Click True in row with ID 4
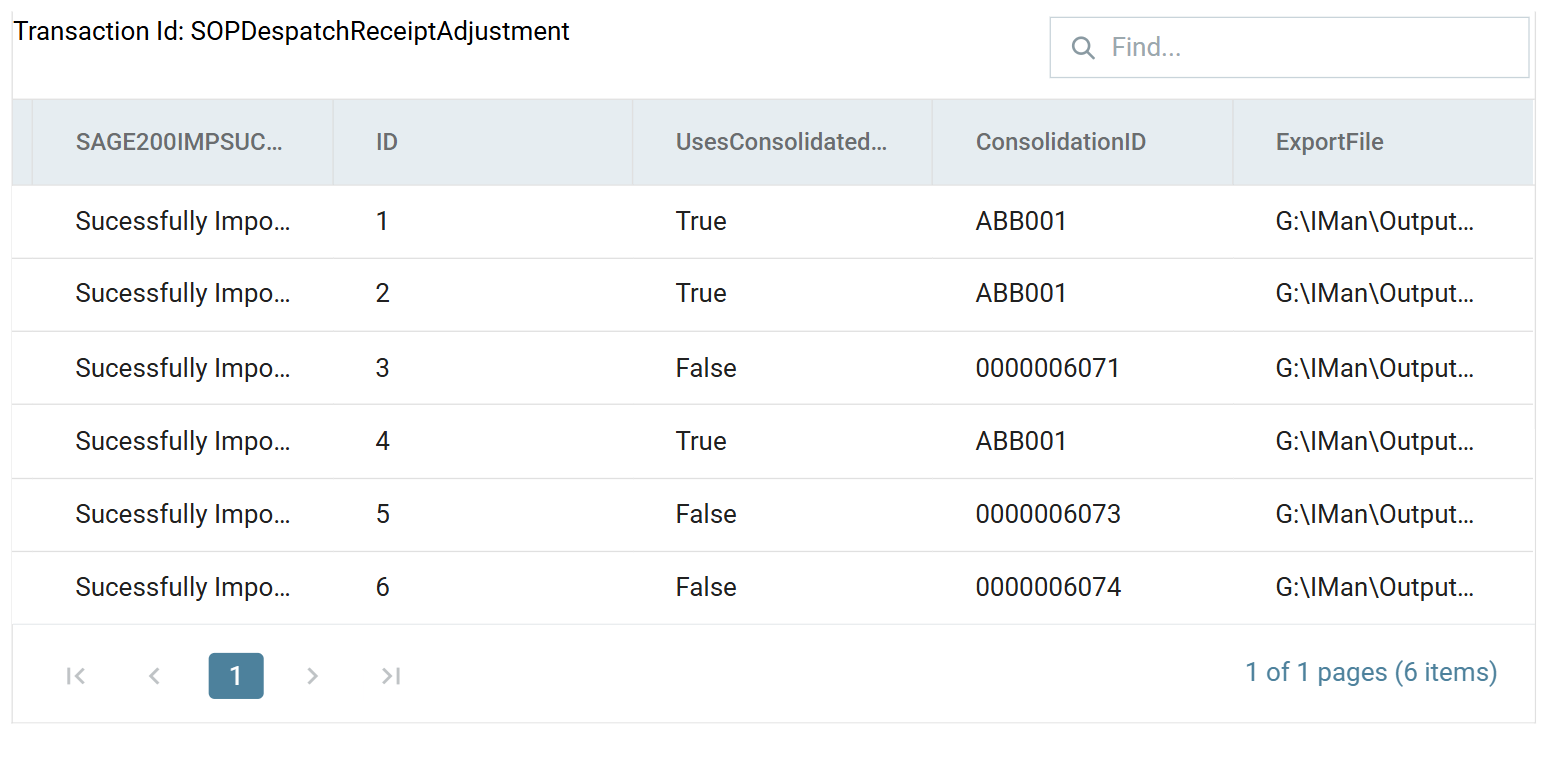1546x764 pixels. click(x=701, y=441)
